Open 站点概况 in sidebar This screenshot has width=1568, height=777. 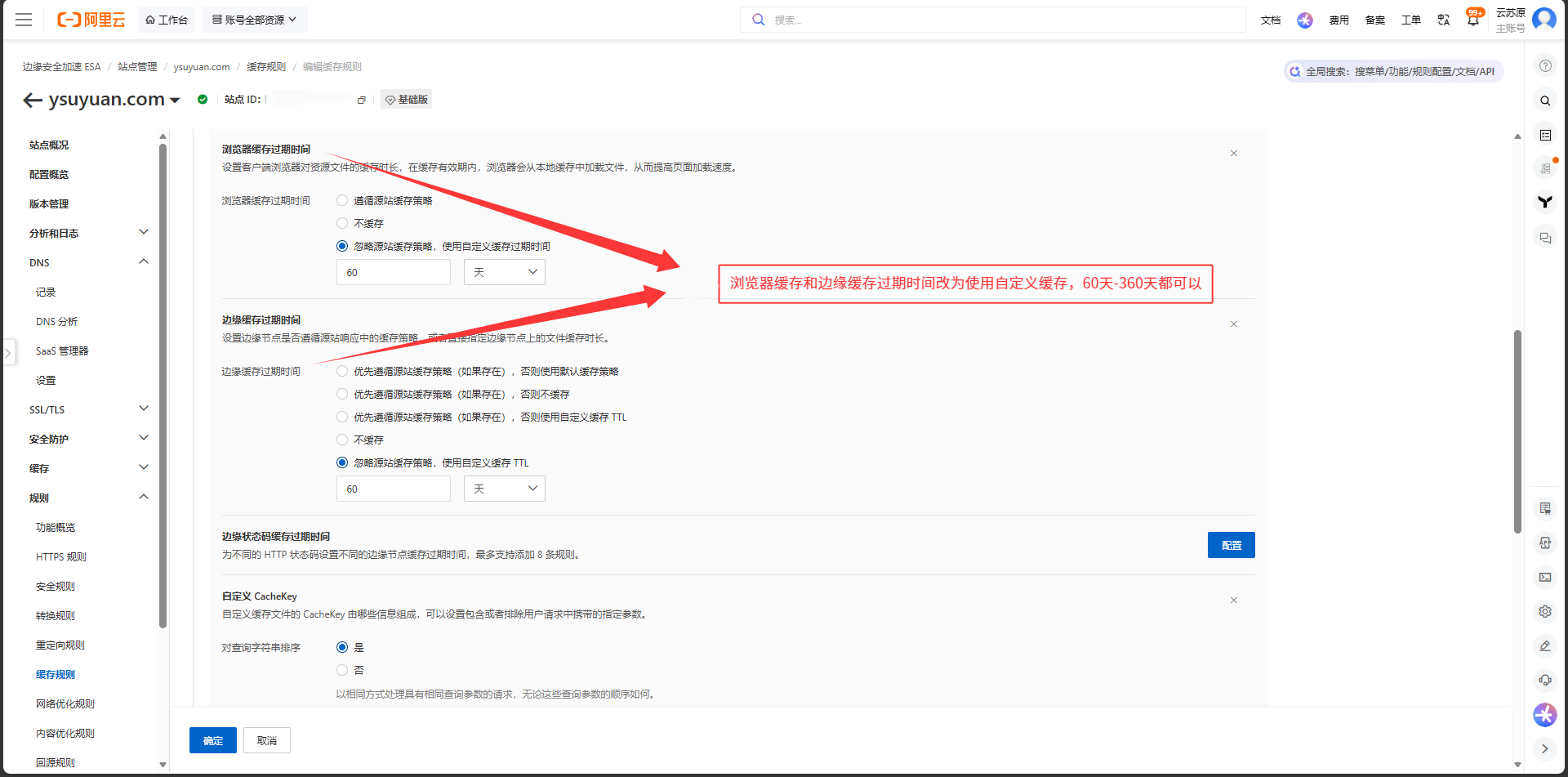click(x=49, y=145)
